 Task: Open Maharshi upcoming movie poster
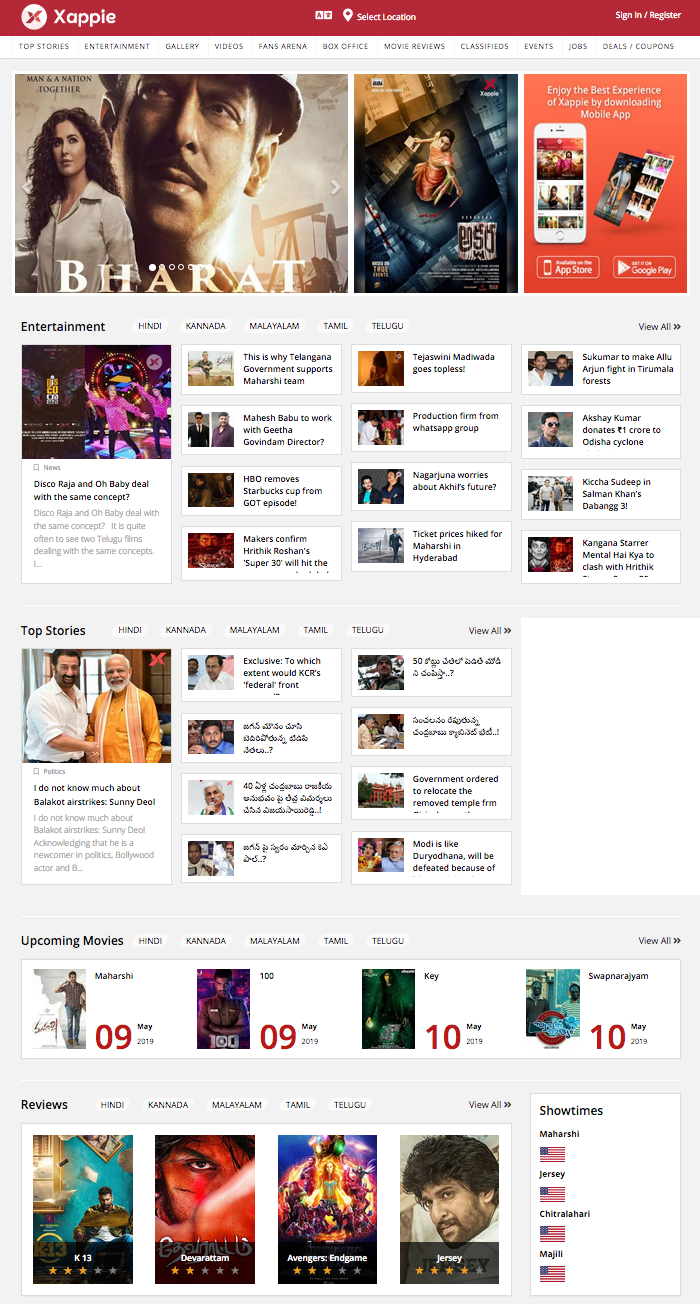pyautogui.click(x=60, y=1009)
